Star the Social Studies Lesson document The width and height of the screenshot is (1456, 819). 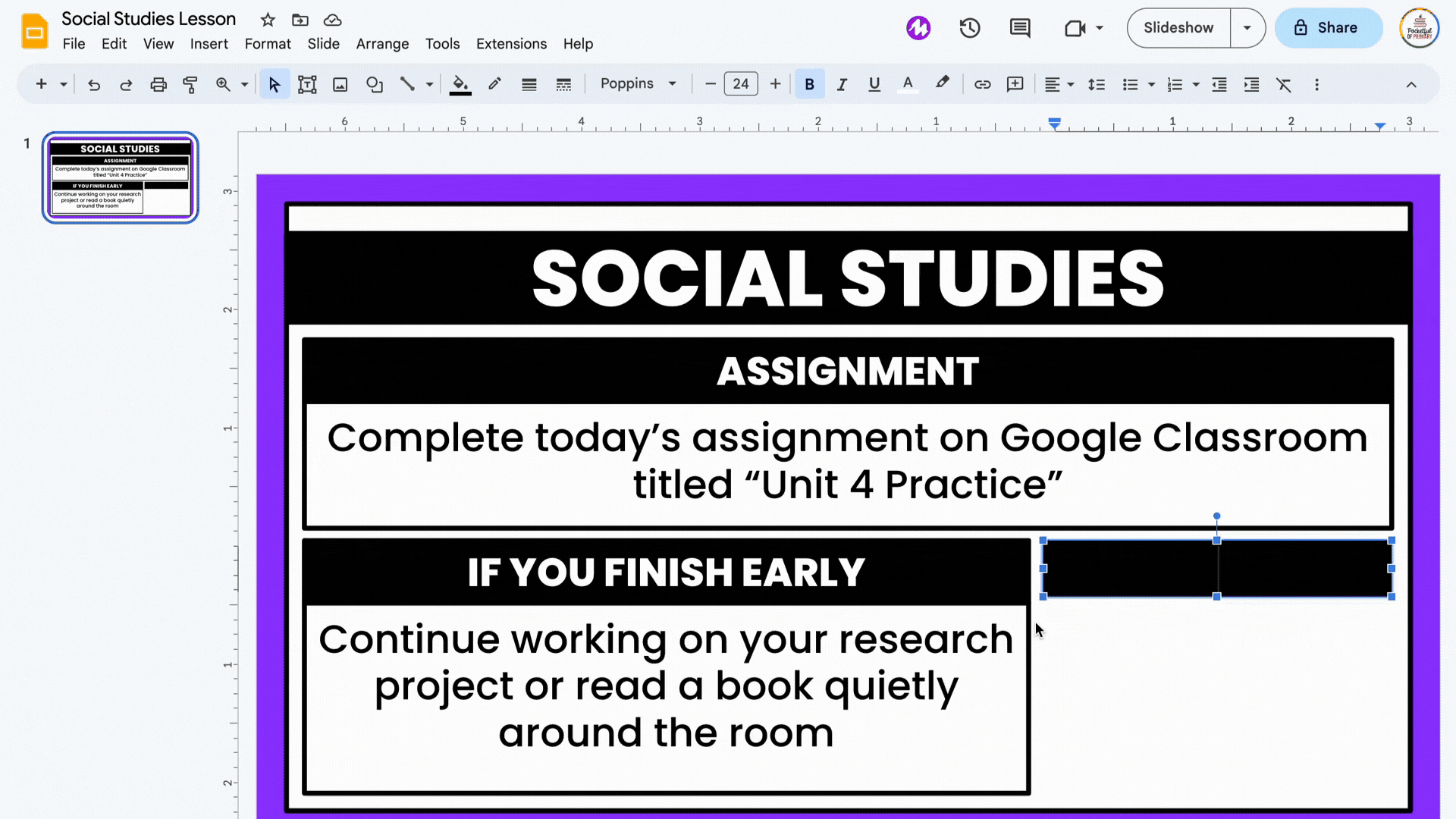(267, 20)
